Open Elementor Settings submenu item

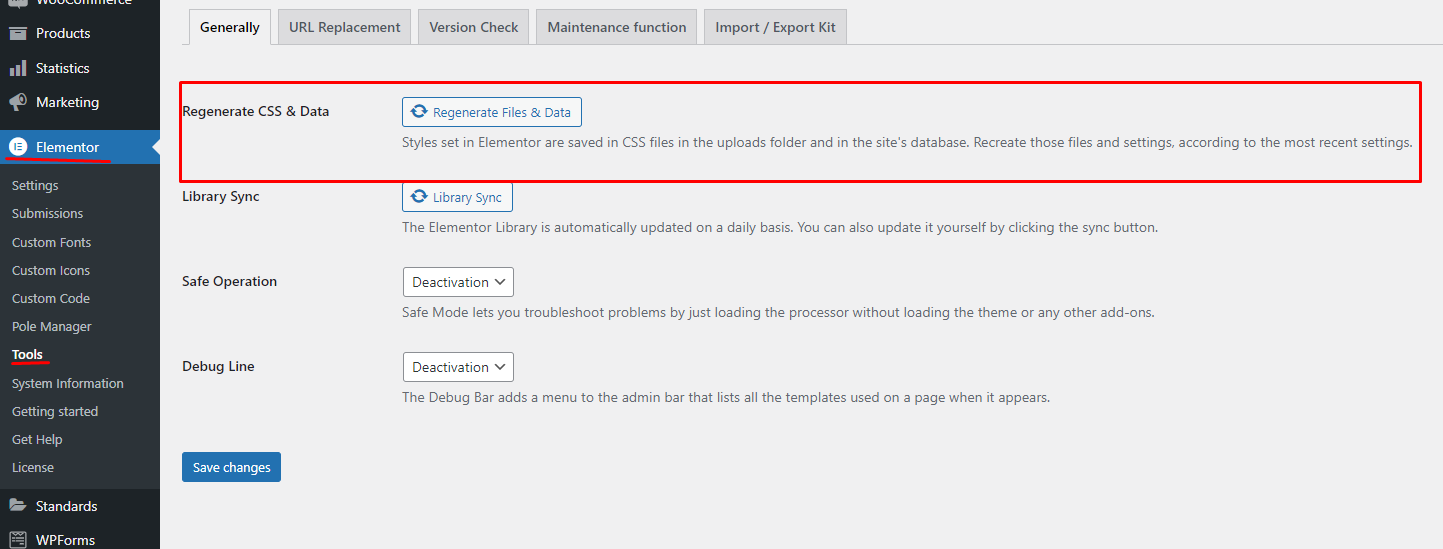tap(35, 185)
